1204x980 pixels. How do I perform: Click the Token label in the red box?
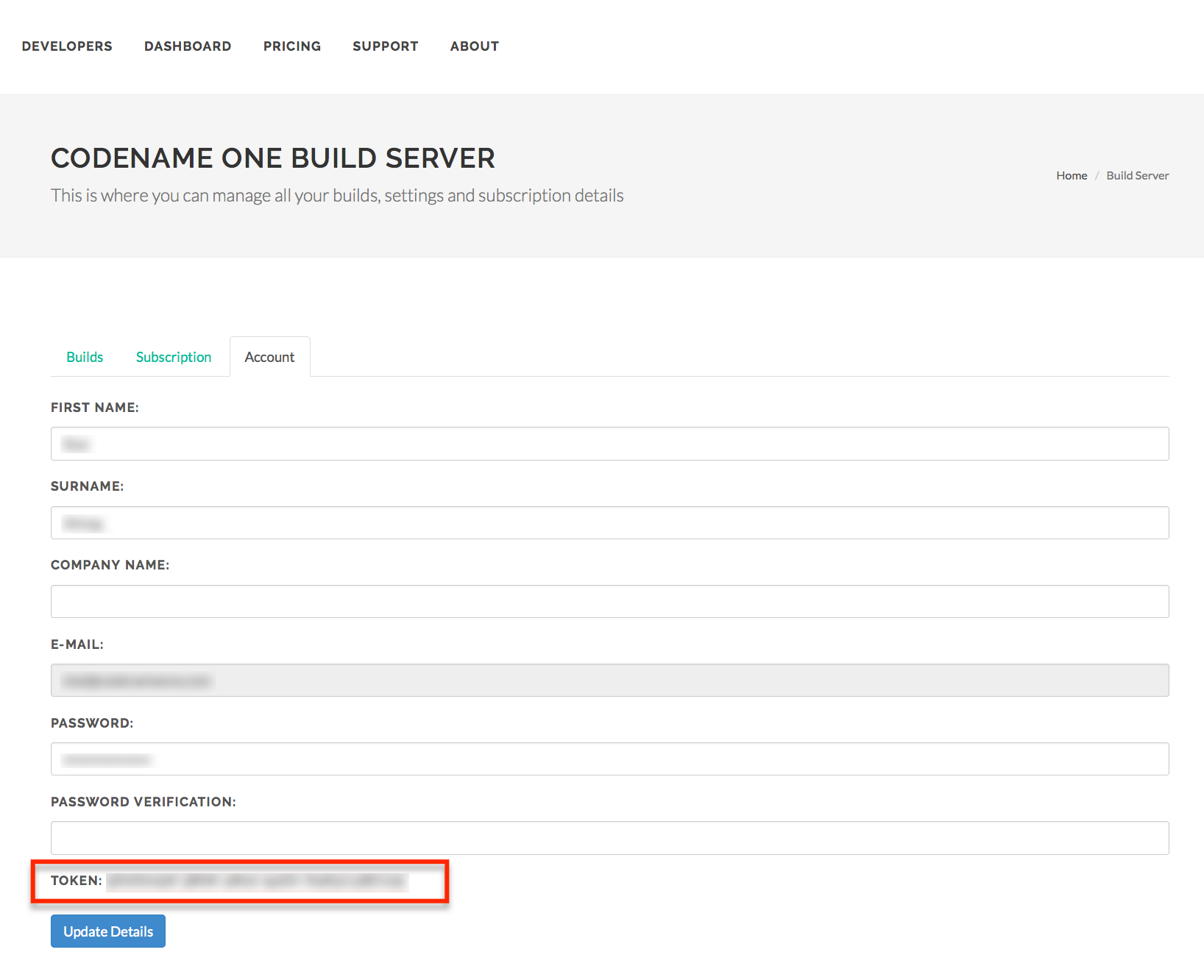point(76,881)
